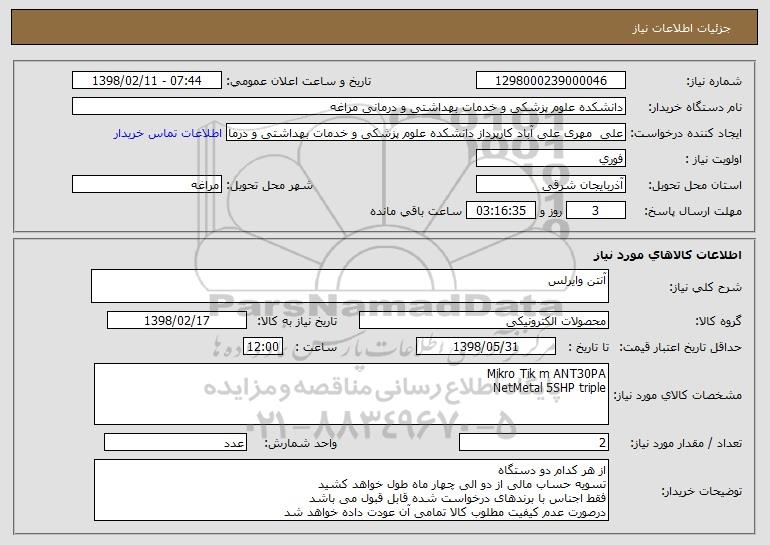Click the label شهر محل تحویل
Screen dimensions: 770x545
(x=269, y=186)
